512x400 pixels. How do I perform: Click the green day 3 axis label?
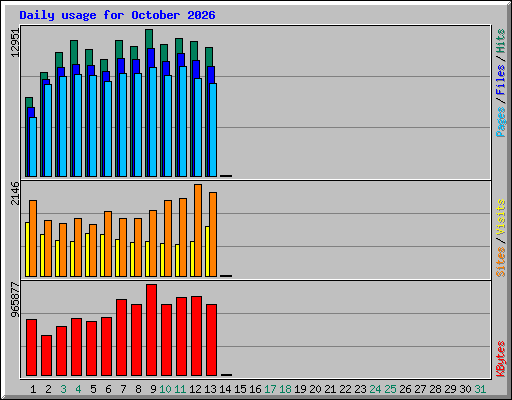[63, 389]
